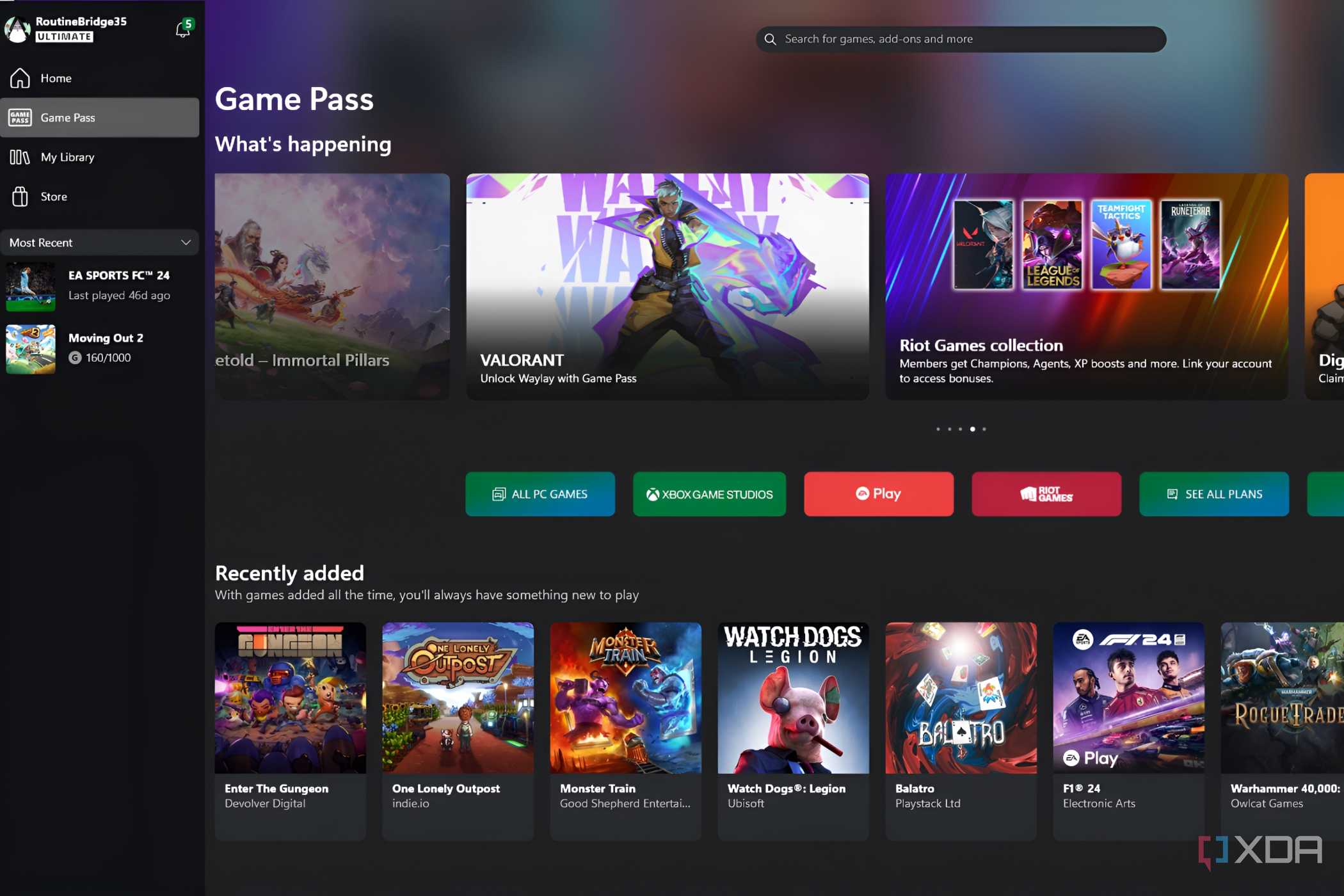Click the XBOX GAME STUDIOS button
The height and width of the screenshot is (896, 1344).
click(x=709, y=494)
